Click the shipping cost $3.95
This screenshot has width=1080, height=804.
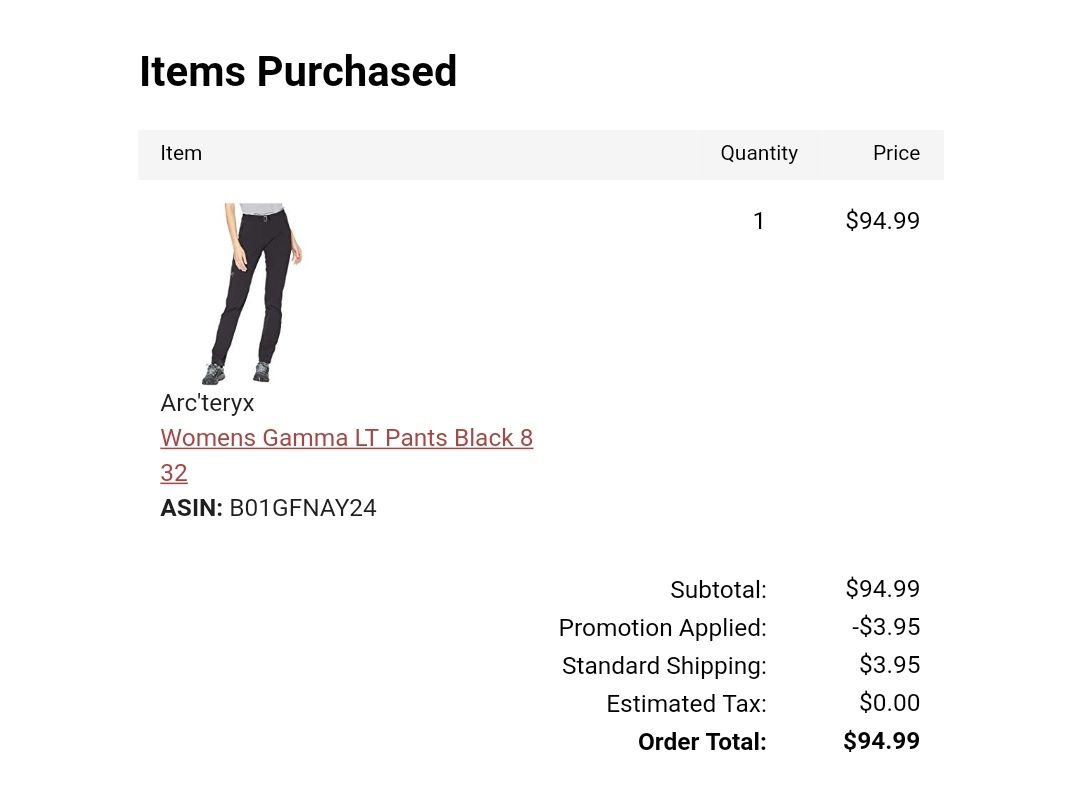point(889,664)
